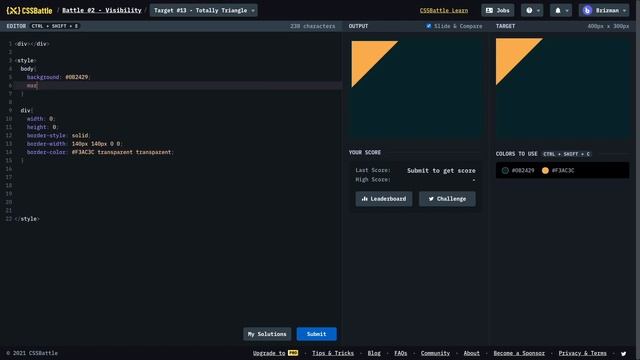Open the Jobs button
Viewport: 640px width, 360px height.
click(498, 10)
